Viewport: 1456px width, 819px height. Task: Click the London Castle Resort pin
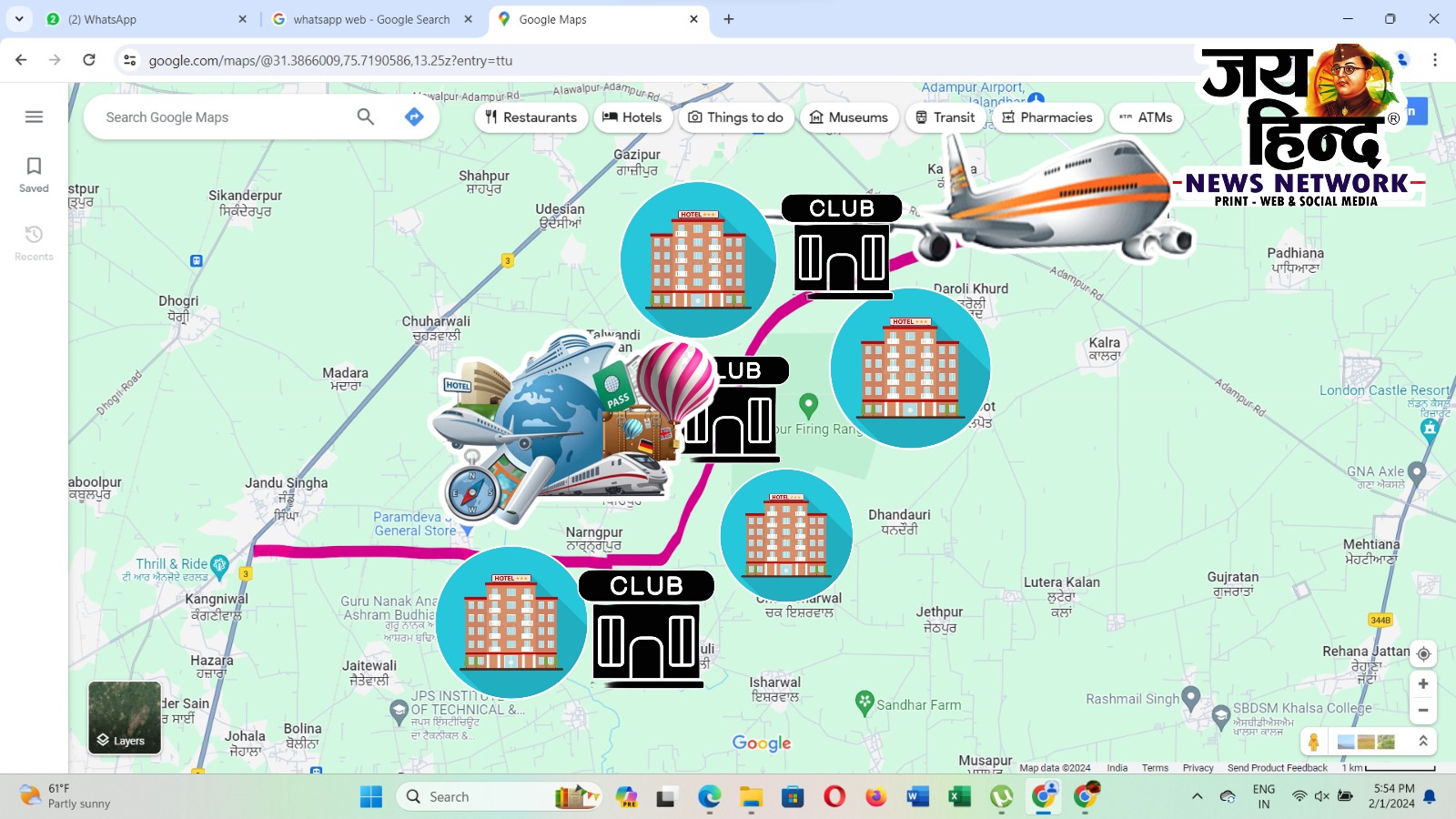tap(1430, 430)
